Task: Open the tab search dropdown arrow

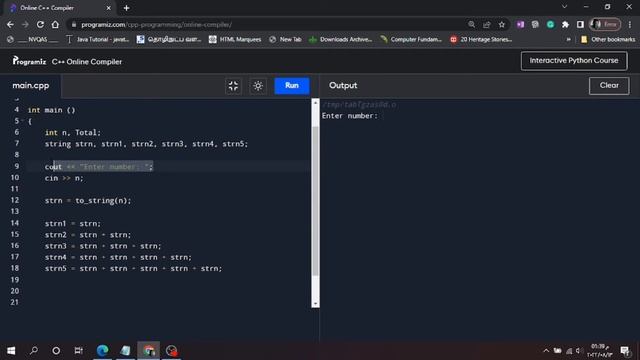Action: point(564,7)
